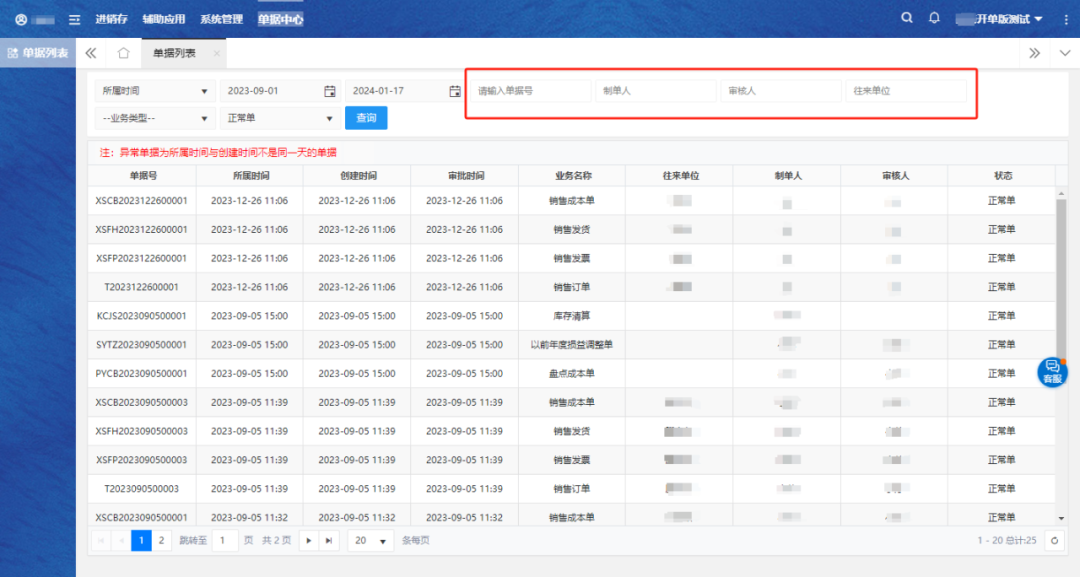
Task: Open calendar picker for start date 2023-09-01
Action: click(x=329, y=91)
